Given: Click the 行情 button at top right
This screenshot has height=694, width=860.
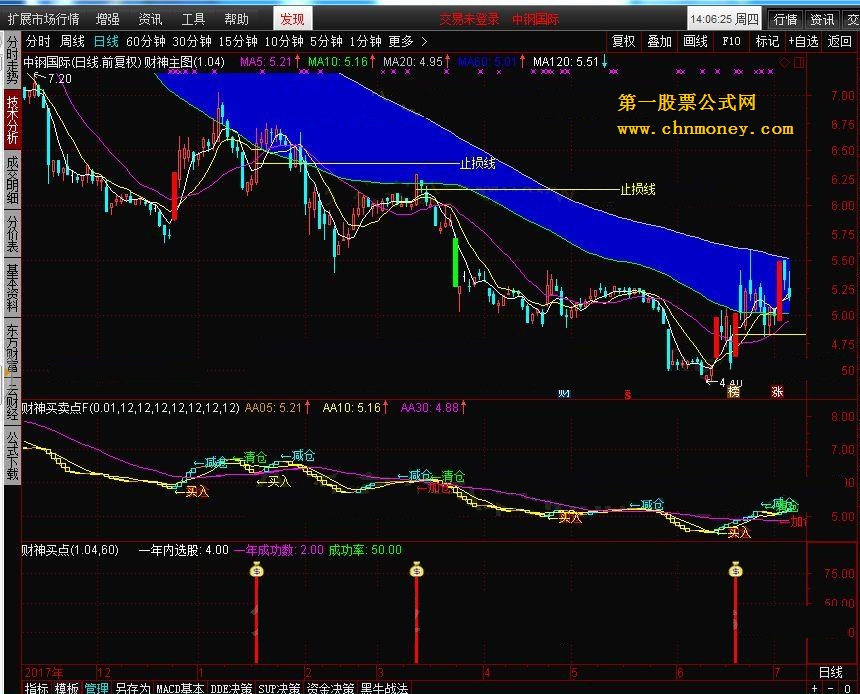Looking at the screenshot, I should (x=785, y=20).
